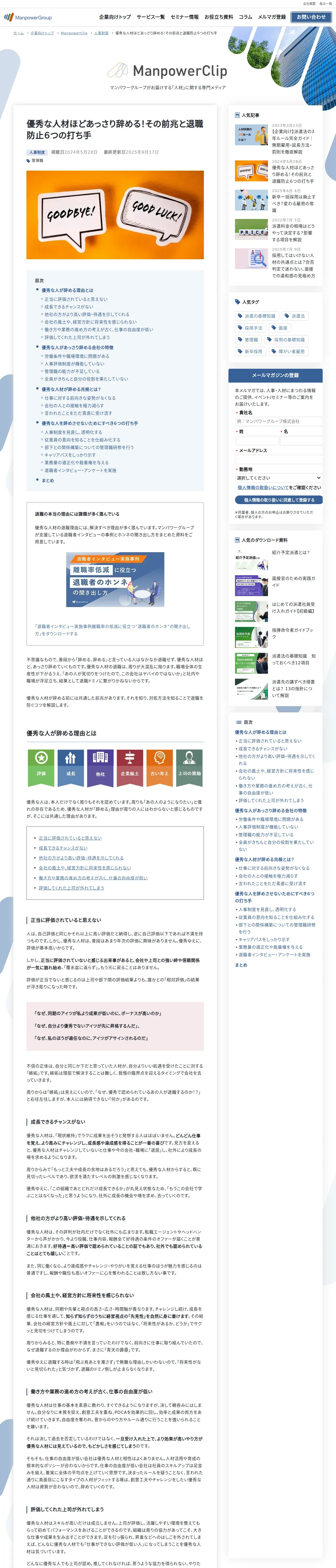Open the 派遣法の3年ルール popular article thumbnail
The width and height of the screenshot is (336, 1568).
pyautogui.click(x=251, y=135)
